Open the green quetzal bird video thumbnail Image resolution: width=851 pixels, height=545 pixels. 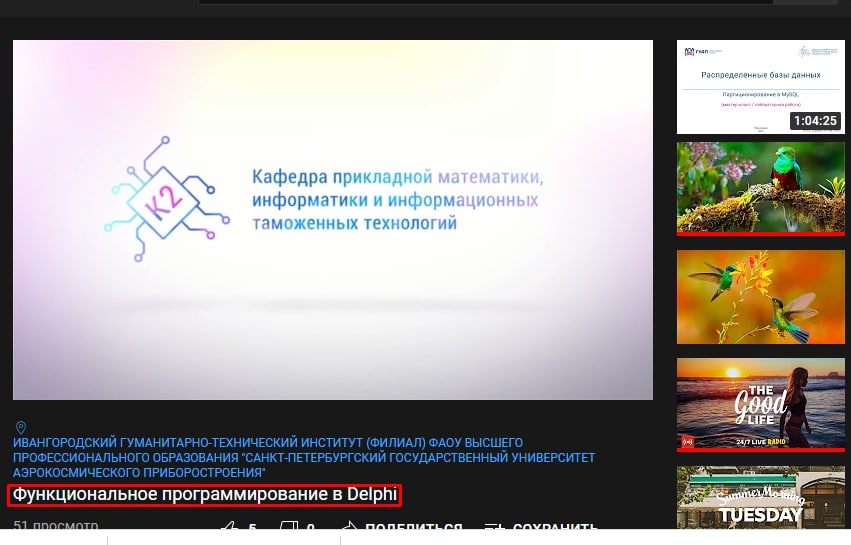pyautogui.click(x=760, y=188)
